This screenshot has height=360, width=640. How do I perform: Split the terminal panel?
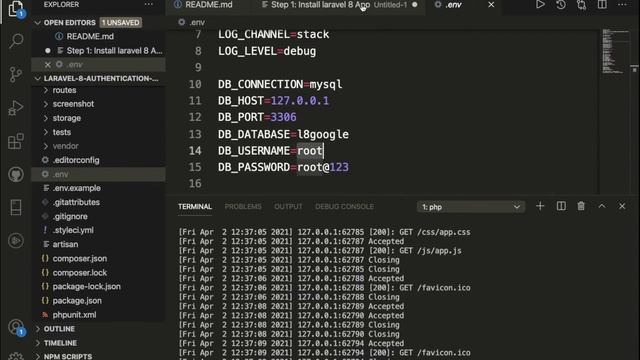point(561,207)
